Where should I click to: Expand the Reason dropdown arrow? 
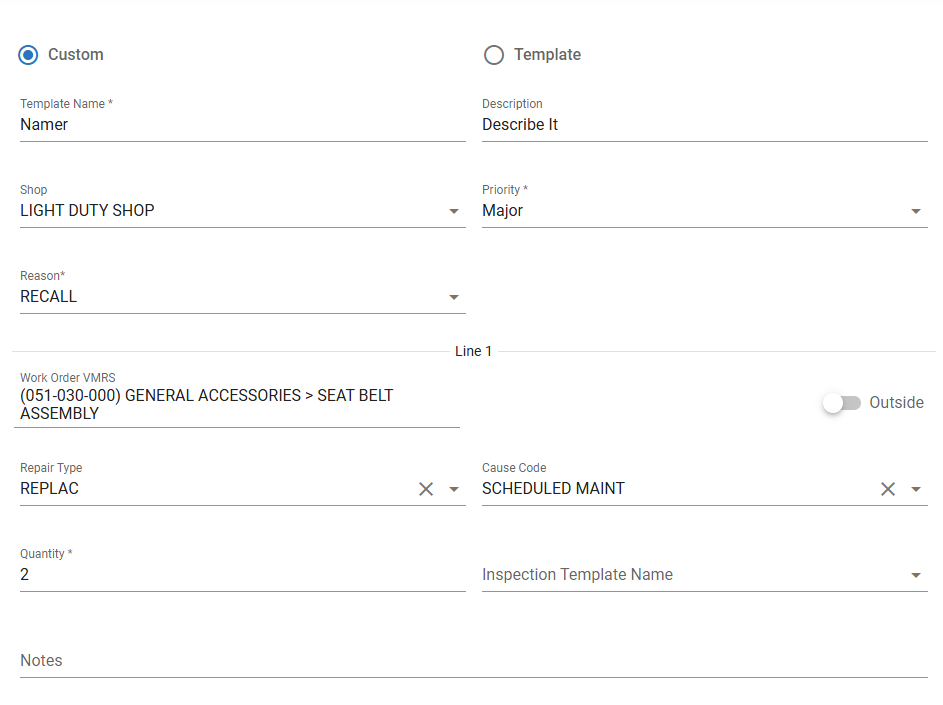[454, 297]
